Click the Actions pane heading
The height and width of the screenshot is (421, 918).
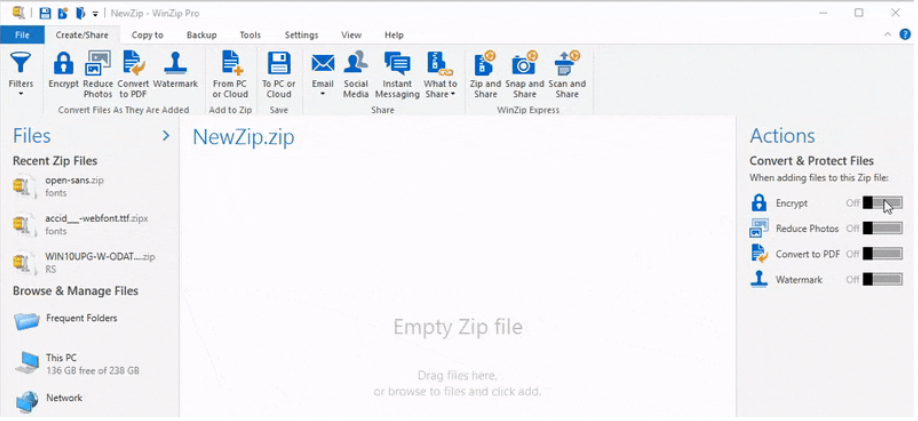[782, 136]
